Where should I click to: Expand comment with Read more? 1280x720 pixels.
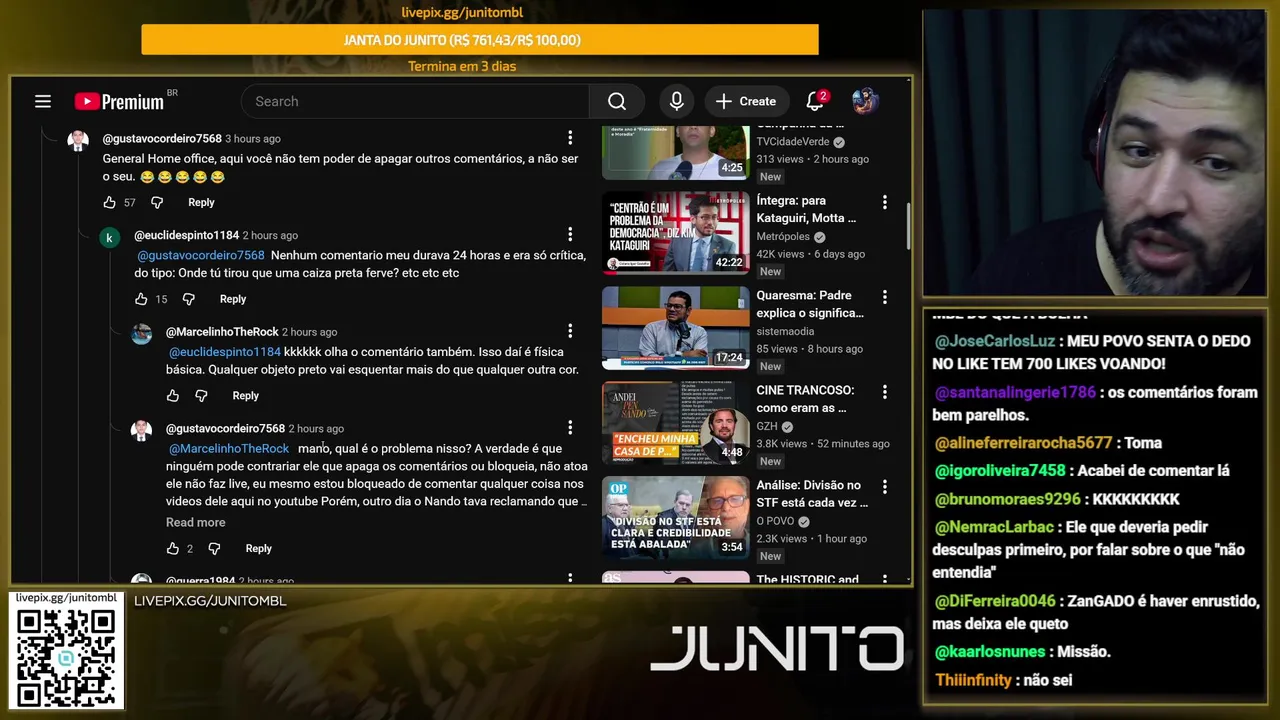(x=195, y=522)
